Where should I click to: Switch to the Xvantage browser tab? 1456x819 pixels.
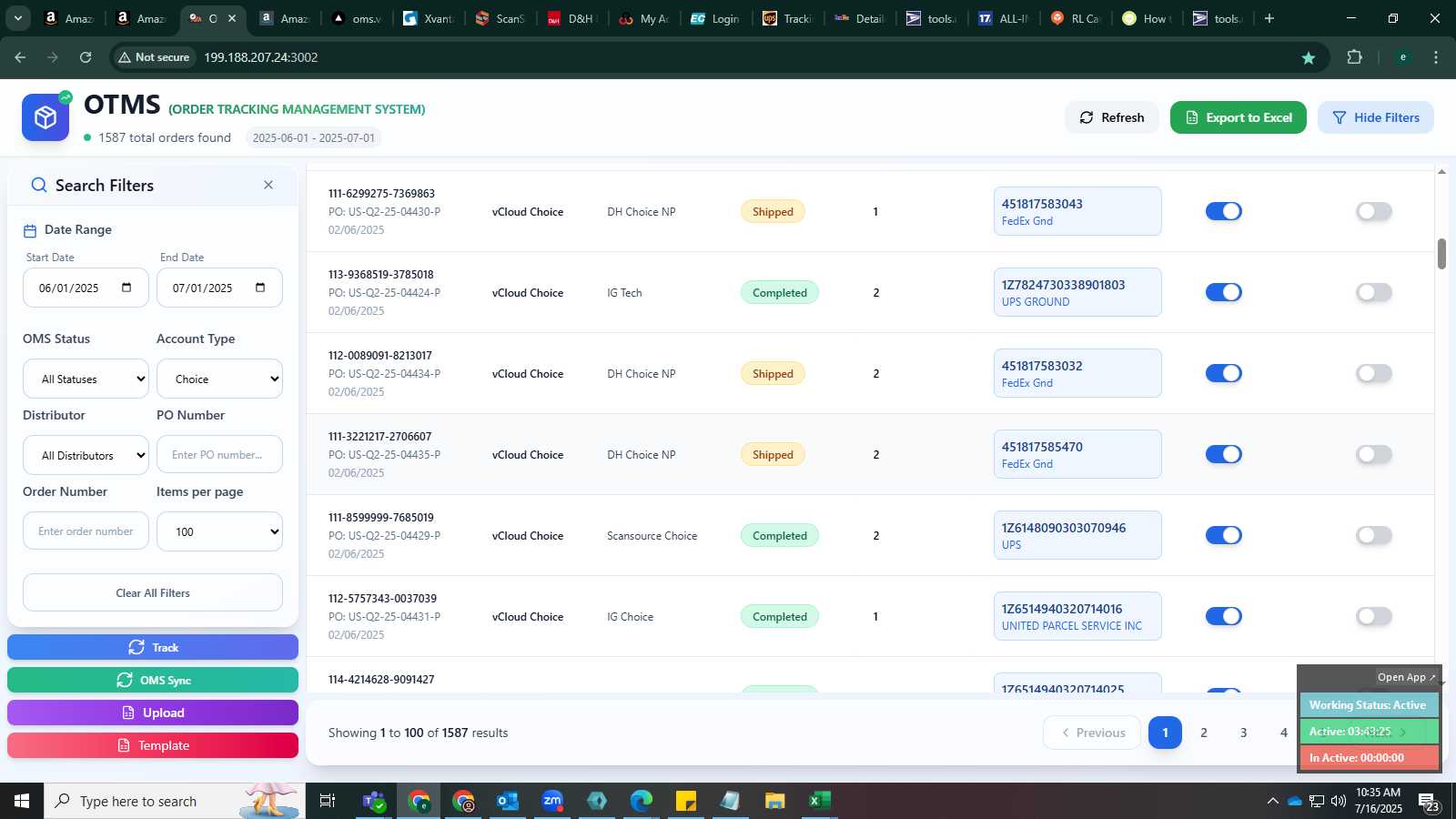(429, 18)
